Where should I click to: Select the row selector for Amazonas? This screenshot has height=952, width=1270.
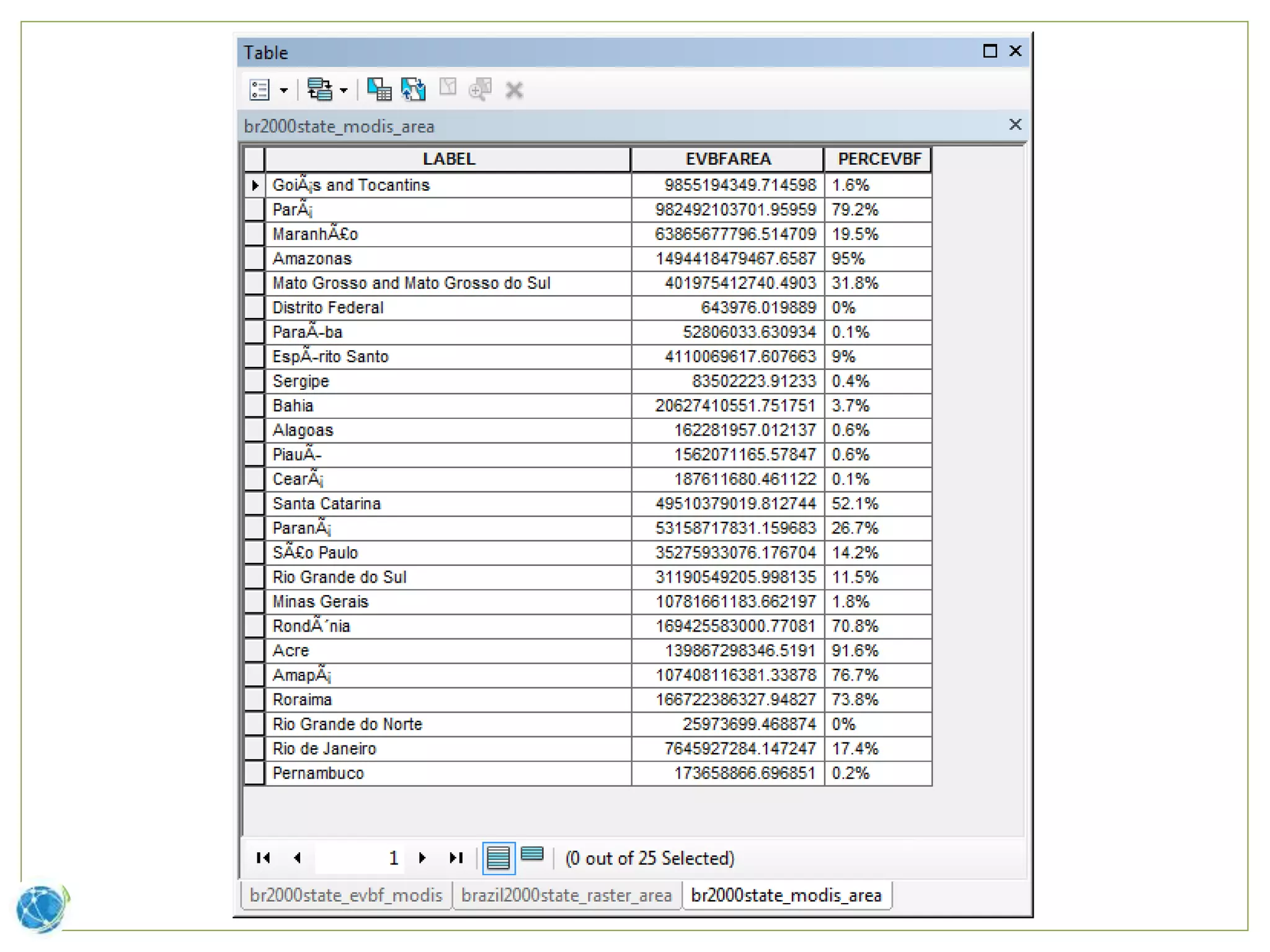[x=254, y=258]
